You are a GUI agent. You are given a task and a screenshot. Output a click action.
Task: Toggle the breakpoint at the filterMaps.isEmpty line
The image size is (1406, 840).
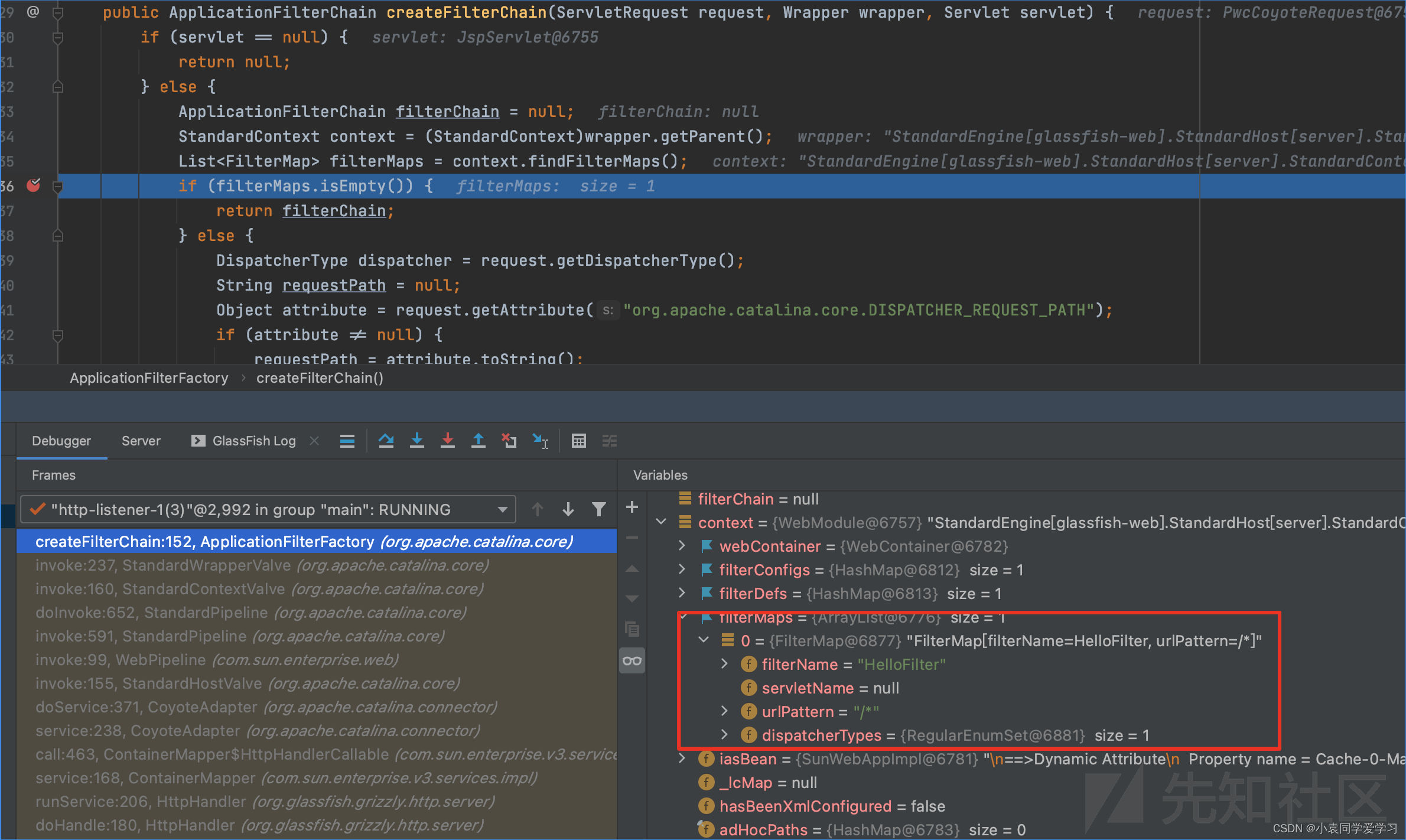tap(34, 185)
